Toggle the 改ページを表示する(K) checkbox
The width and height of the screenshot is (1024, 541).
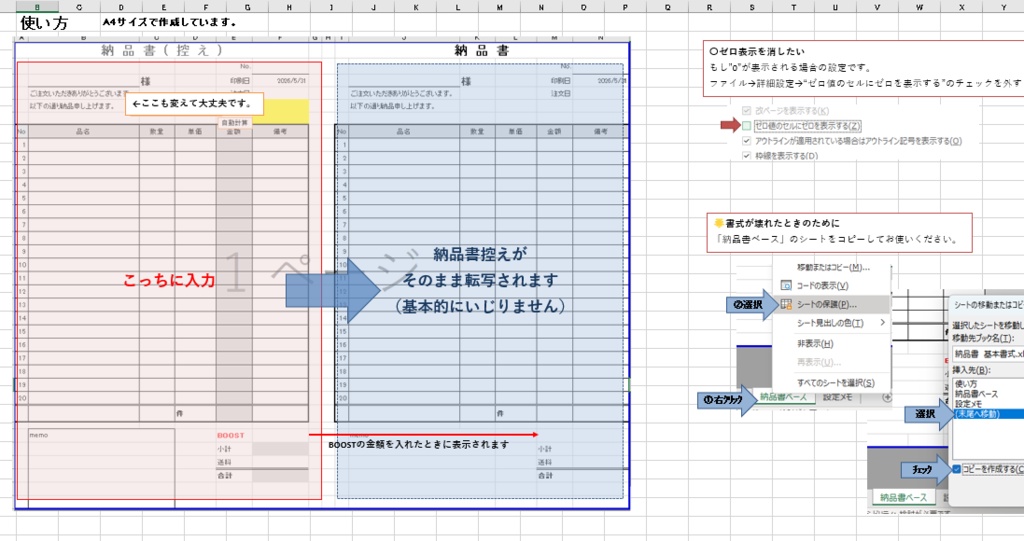pos(746,110)
